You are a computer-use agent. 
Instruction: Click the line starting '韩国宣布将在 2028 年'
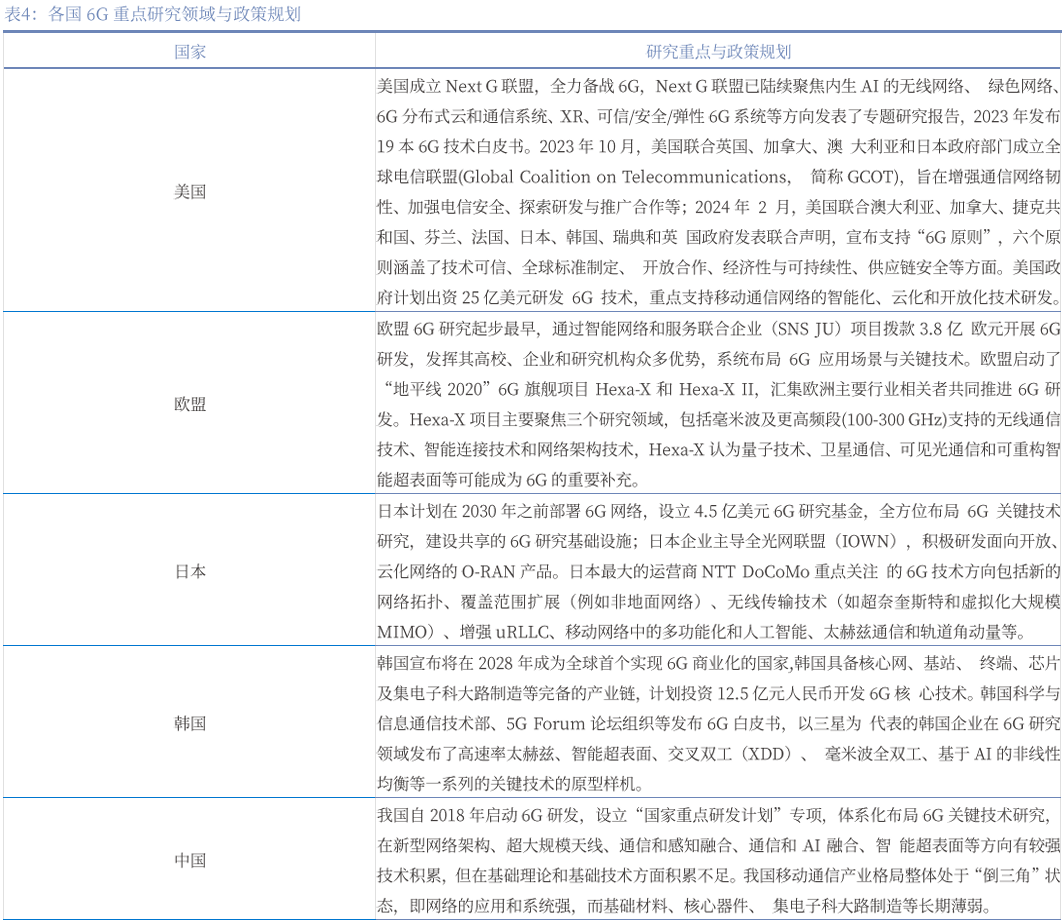(x=719, y=663)
